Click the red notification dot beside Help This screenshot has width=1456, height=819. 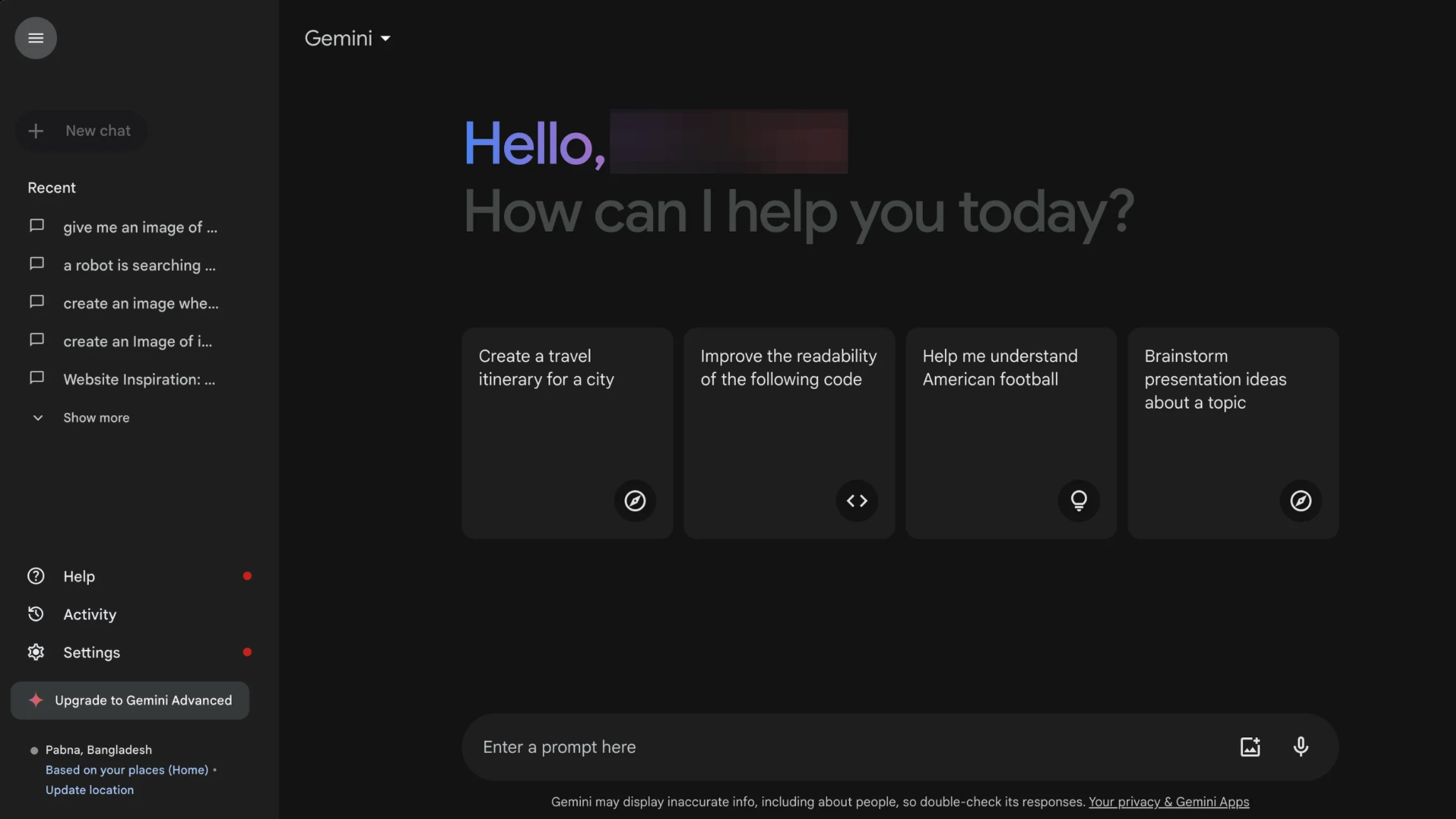(247, 576)
